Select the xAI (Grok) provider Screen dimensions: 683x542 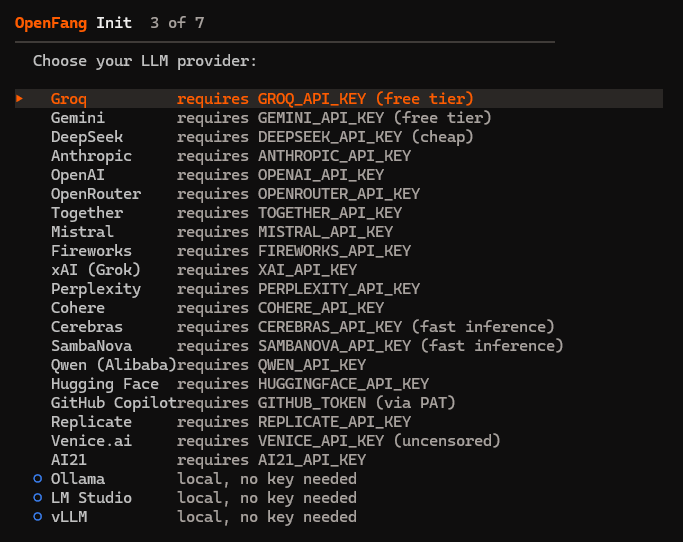[339, 270]
